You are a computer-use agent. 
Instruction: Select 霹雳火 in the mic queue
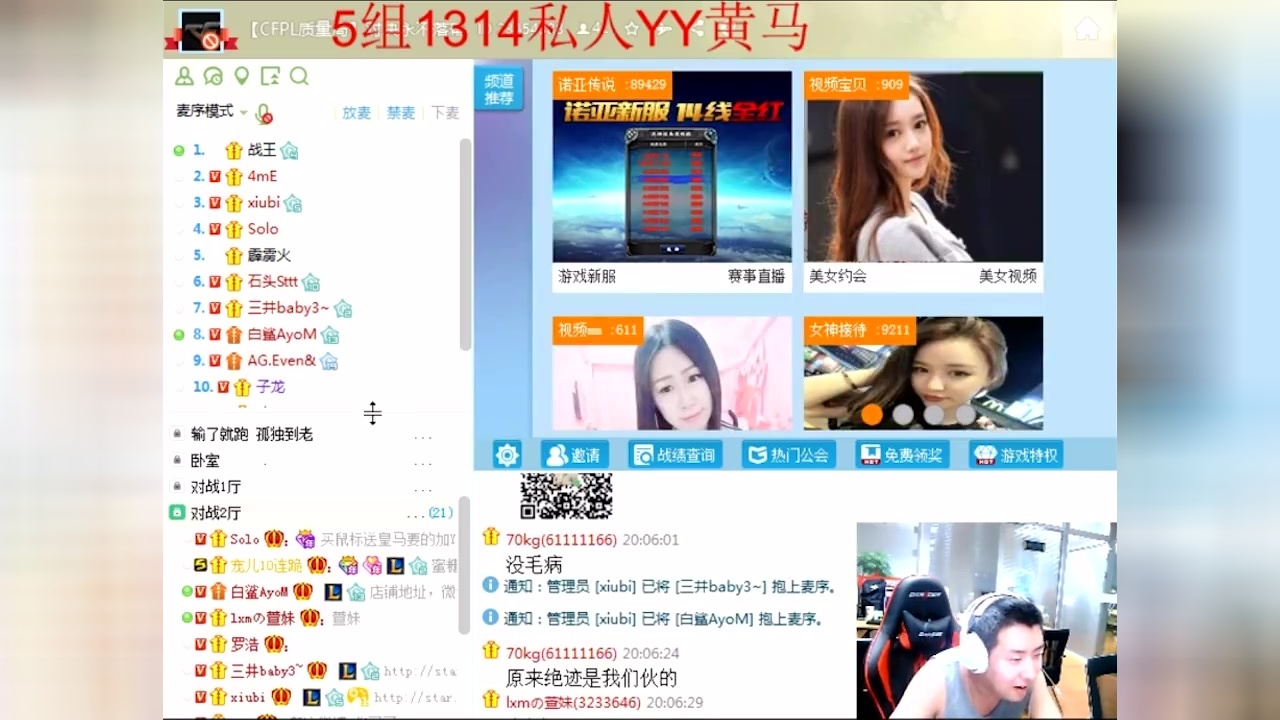(x=269, y=255)
